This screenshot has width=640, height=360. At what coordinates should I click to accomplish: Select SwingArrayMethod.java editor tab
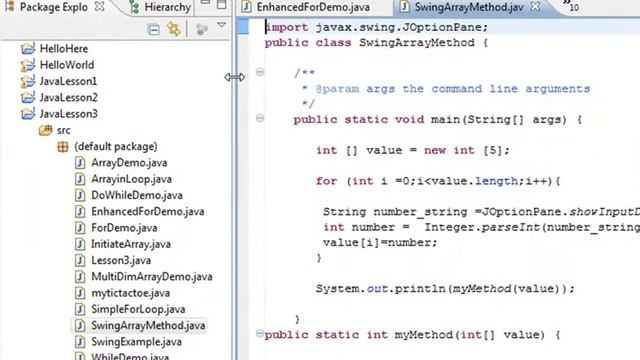click(469, 7)
